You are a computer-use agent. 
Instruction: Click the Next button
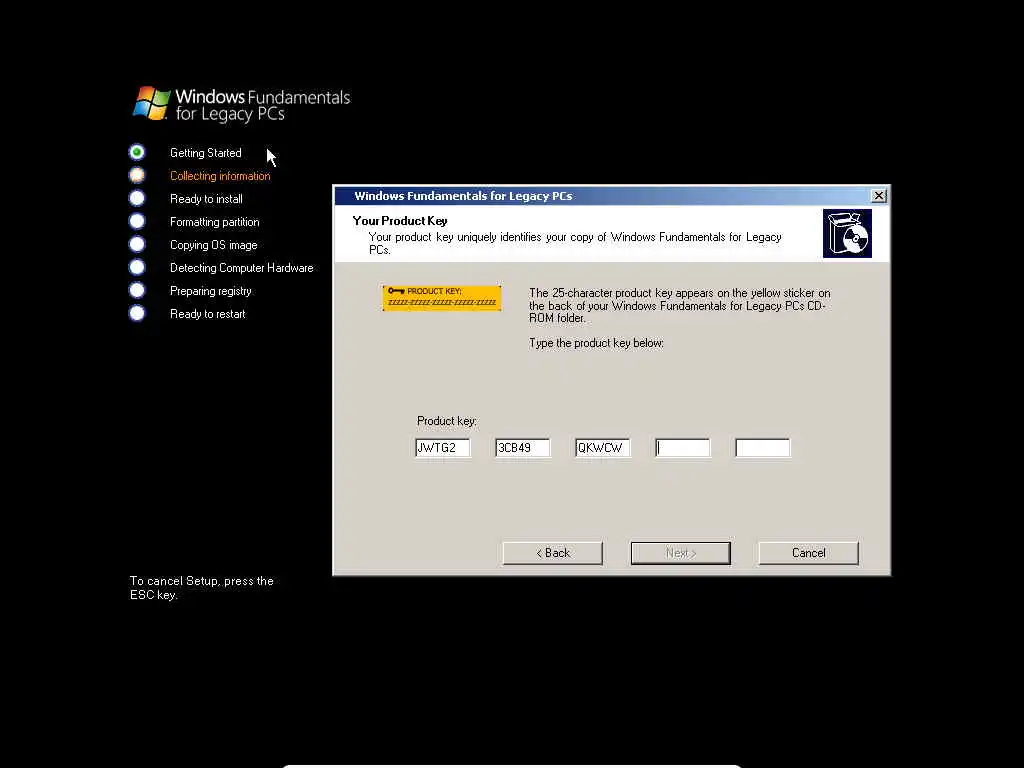click(680, 553)
